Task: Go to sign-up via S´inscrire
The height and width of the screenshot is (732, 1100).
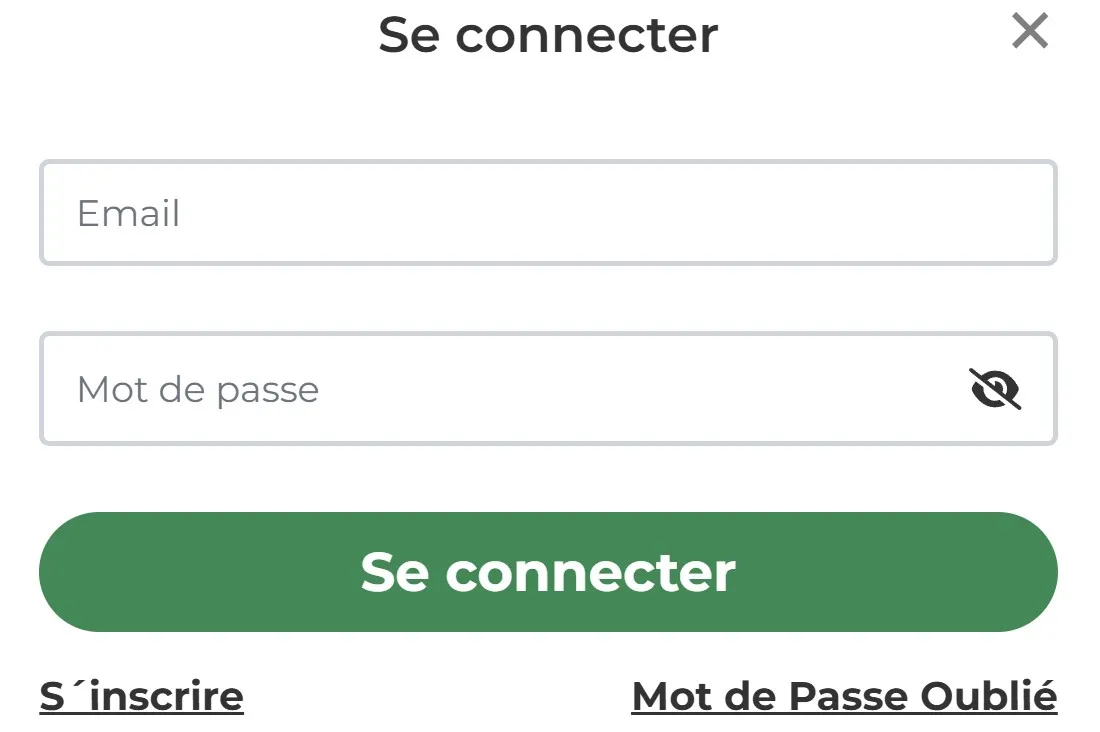Action: (x=142, y=696)
